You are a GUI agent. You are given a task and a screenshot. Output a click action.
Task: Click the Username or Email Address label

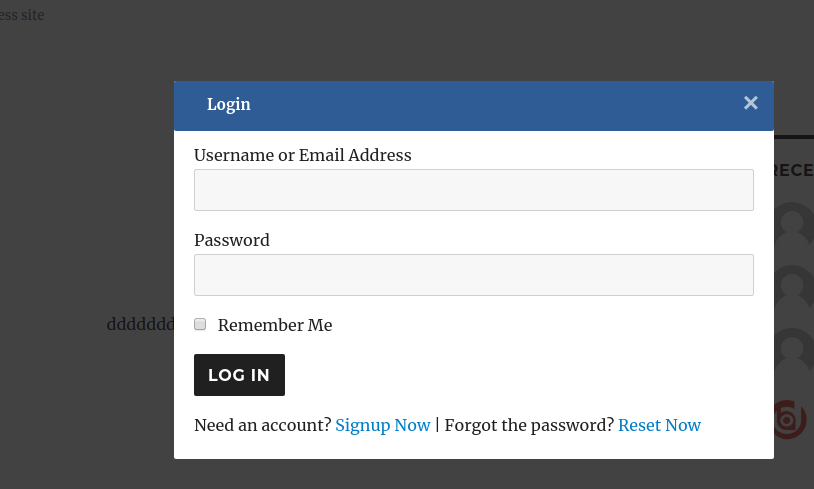pos(303,155)
